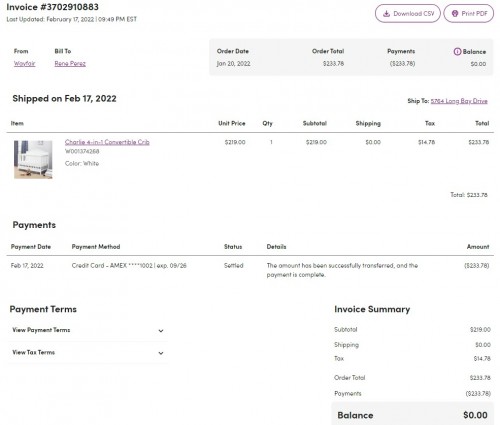
Task: Open the 5764 Long Bay Drive address link
Action: click(459, 101)
